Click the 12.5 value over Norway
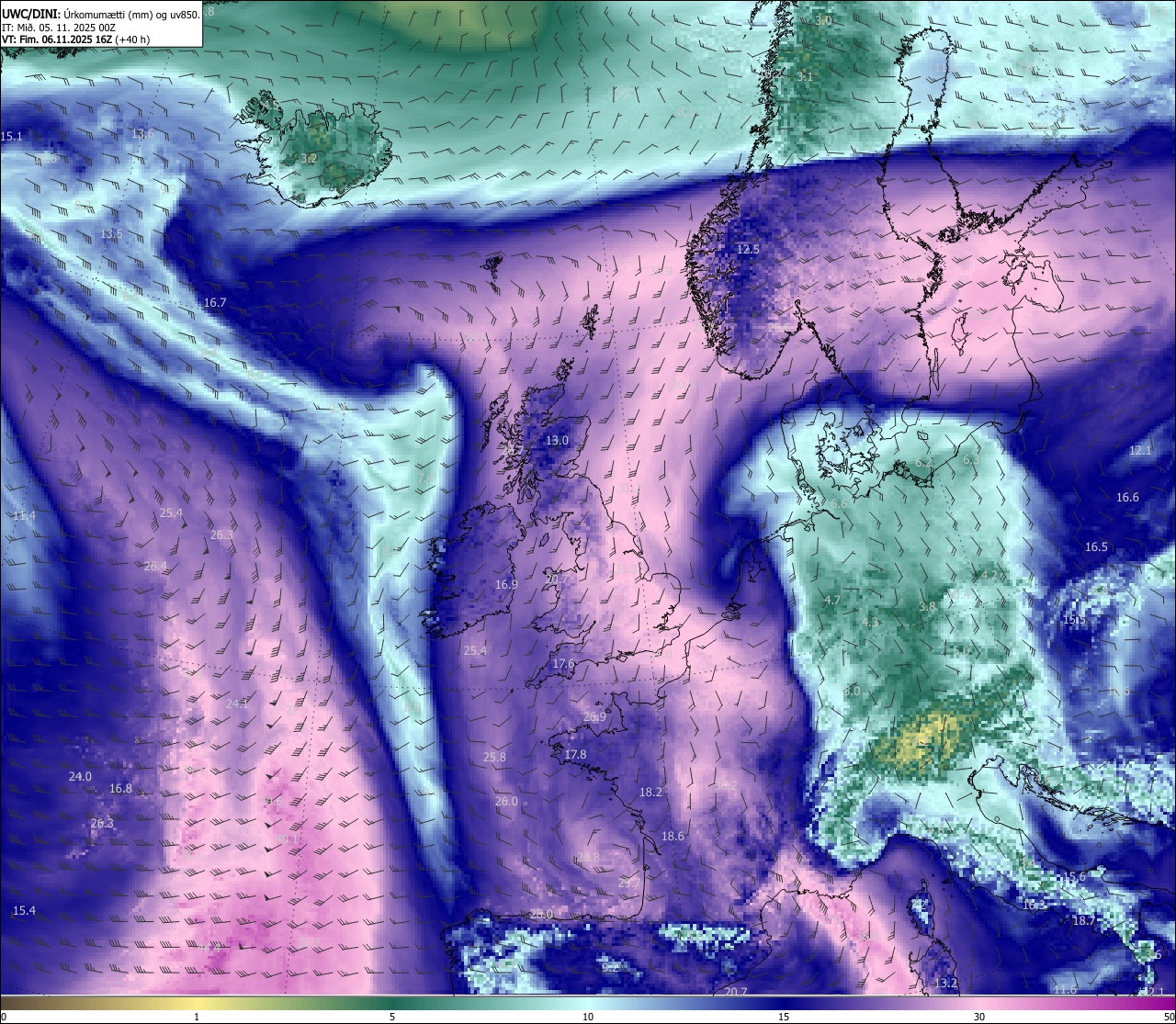The width and height of the screenshot is (1176, 1024). 748,249
